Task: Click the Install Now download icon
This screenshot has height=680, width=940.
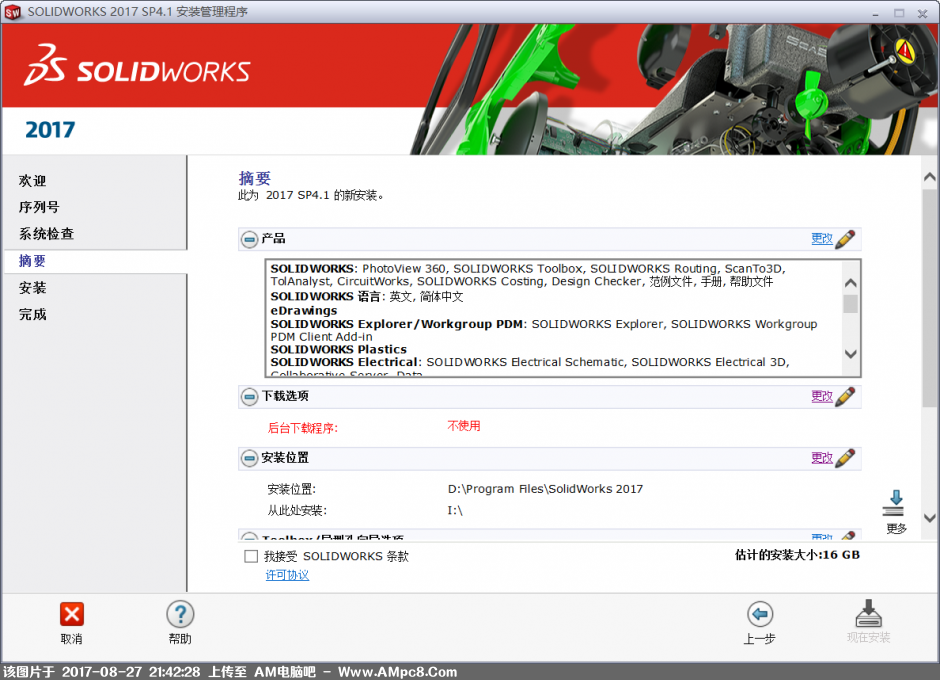Action: pos(868,613)
